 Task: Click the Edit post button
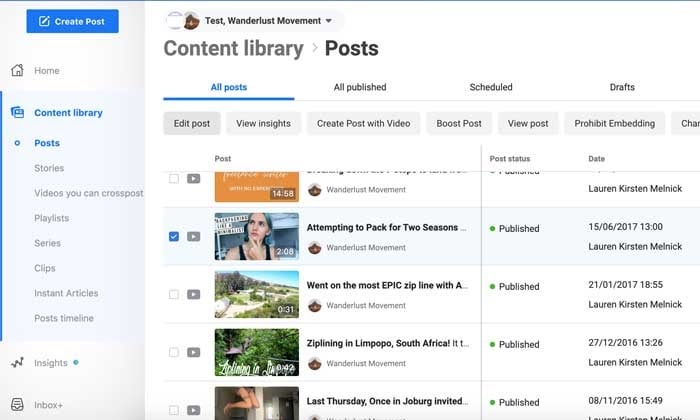tap(192, 123)
